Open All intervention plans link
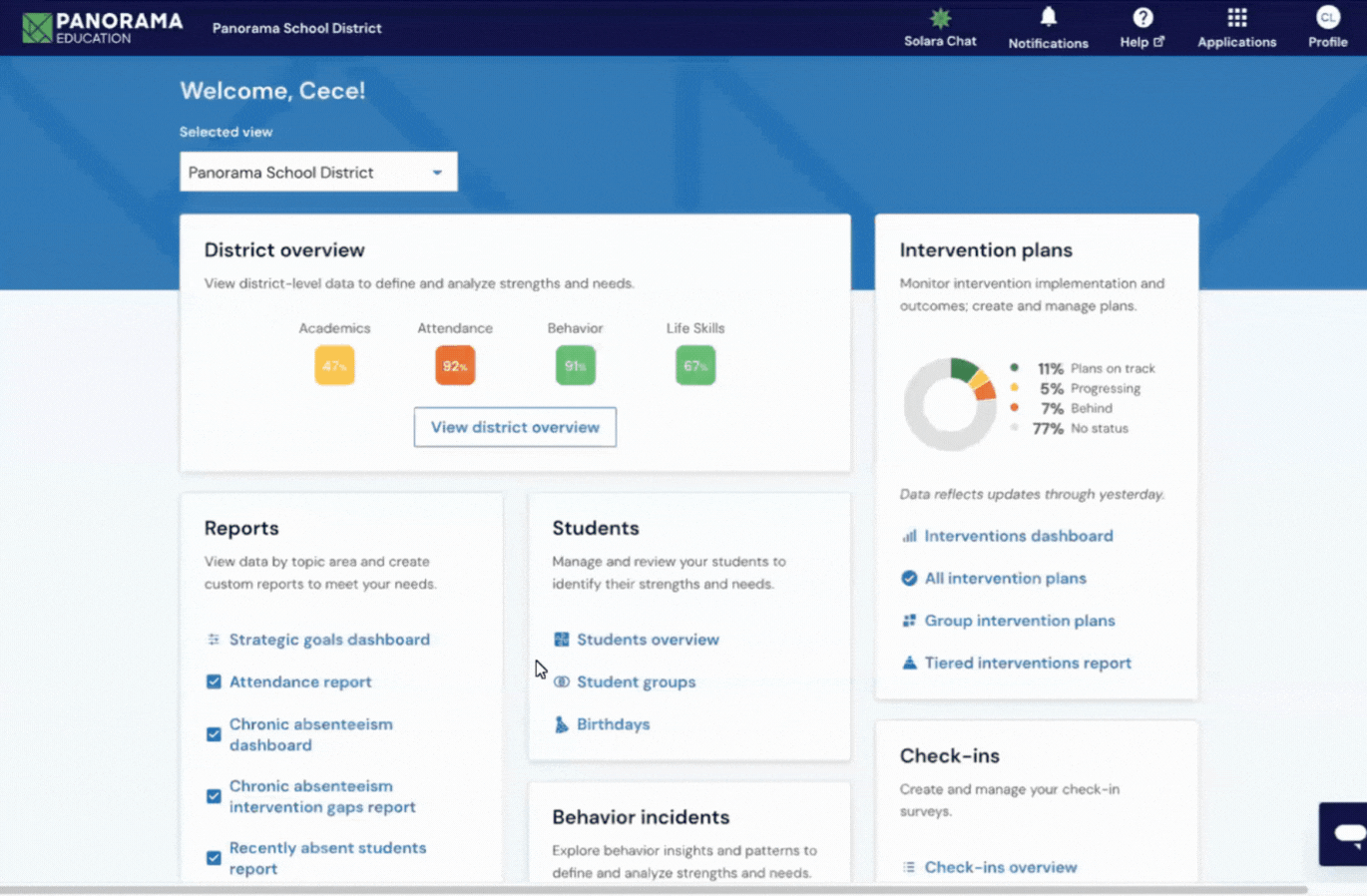Viewport: 1367px width, 896px height. coord(1005,578)
